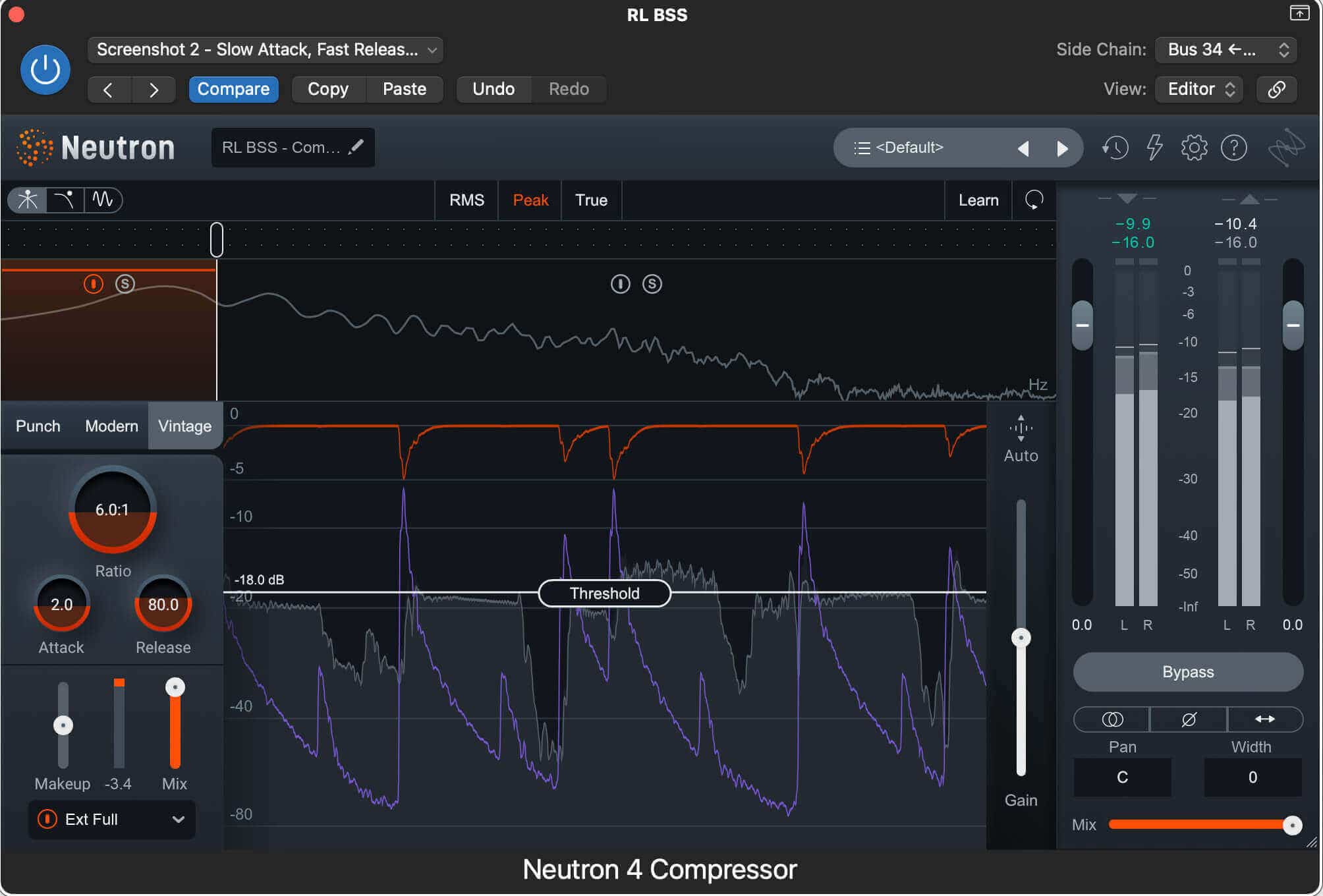The image size is (1323, 896).
Task: Click the lightning bolt zero latency icon
Action: point(1154,148)
